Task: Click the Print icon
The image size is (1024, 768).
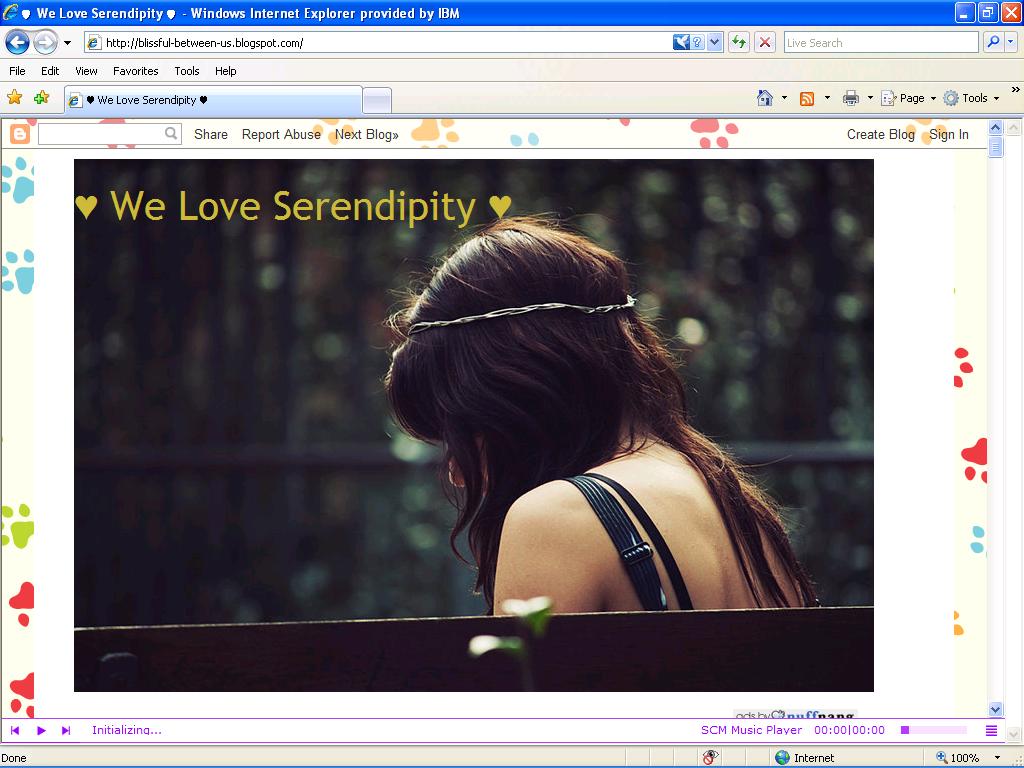Action: click(850, 99)
